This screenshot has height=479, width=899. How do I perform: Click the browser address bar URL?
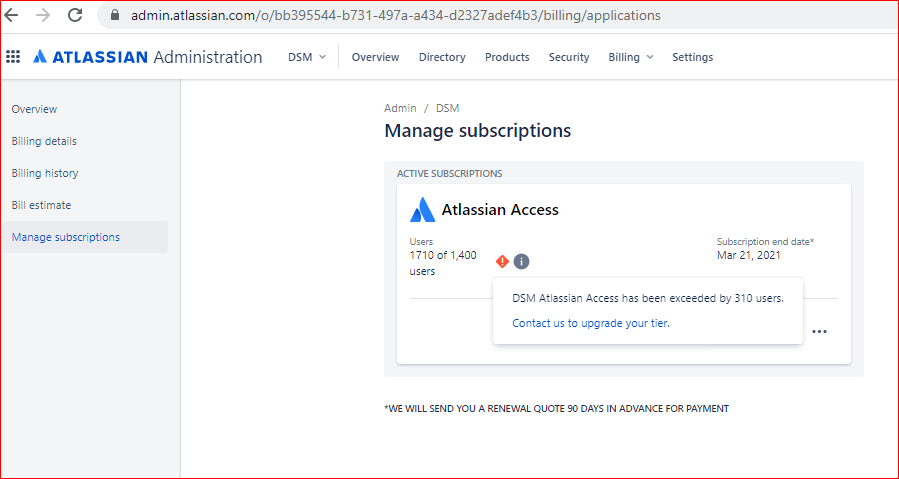[x=396, y=15]
